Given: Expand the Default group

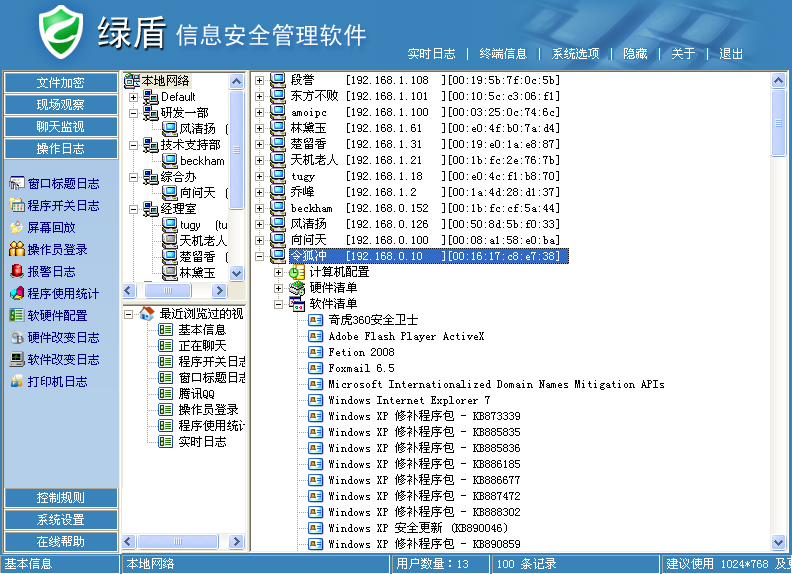Looking at the screenshot, I should (x=133, y=97).
